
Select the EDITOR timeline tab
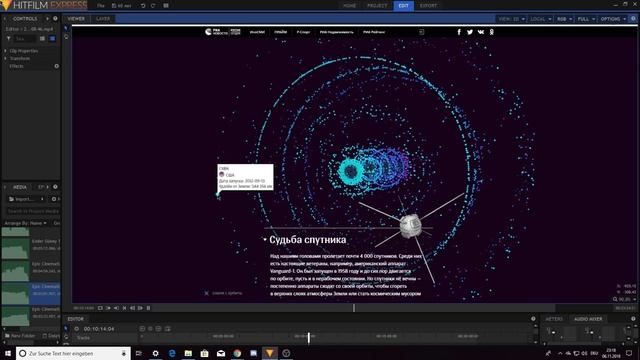pyautogui.click(x=76, y=319)
